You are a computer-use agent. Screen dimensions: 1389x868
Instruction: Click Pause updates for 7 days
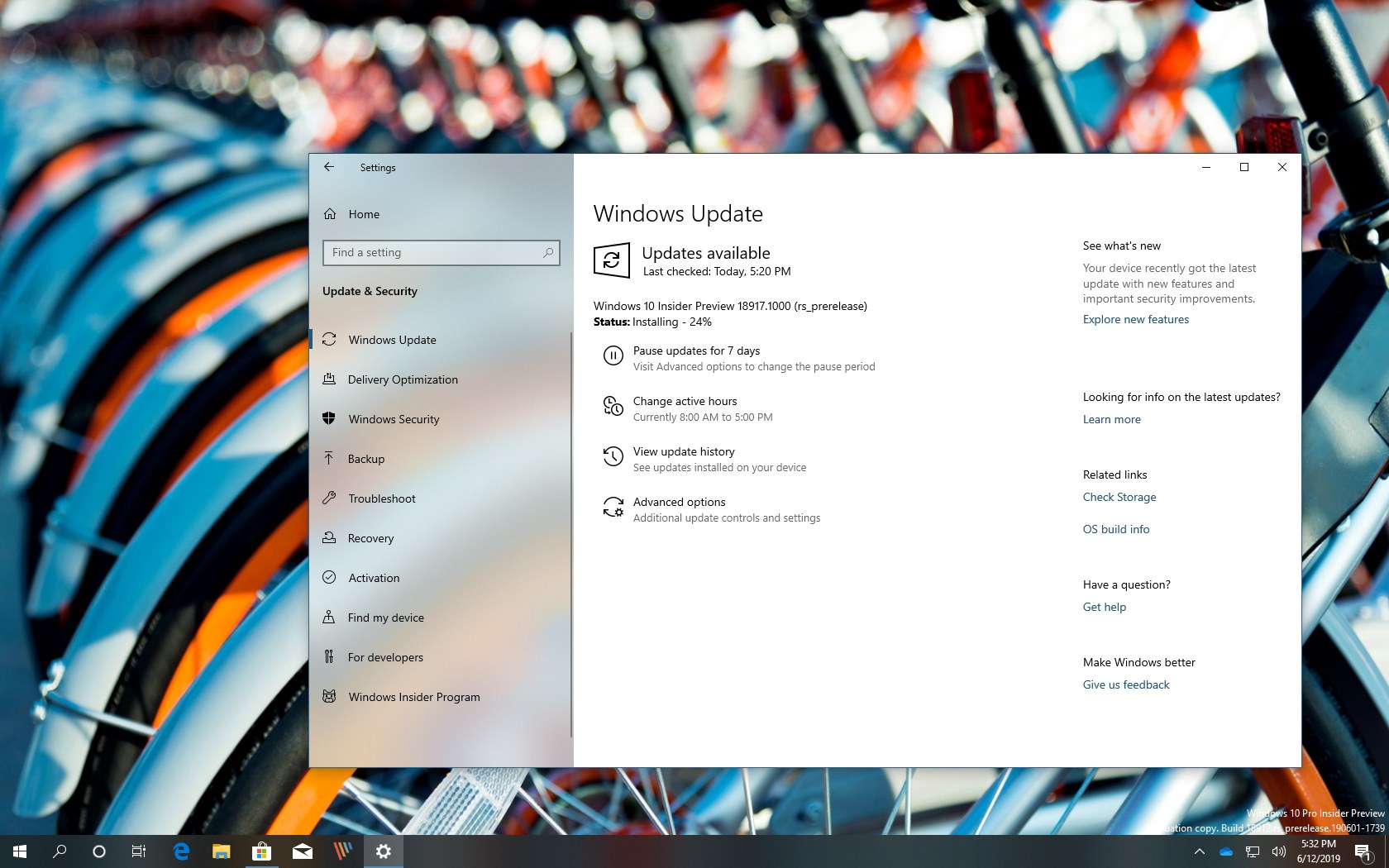tap(696, 351)
